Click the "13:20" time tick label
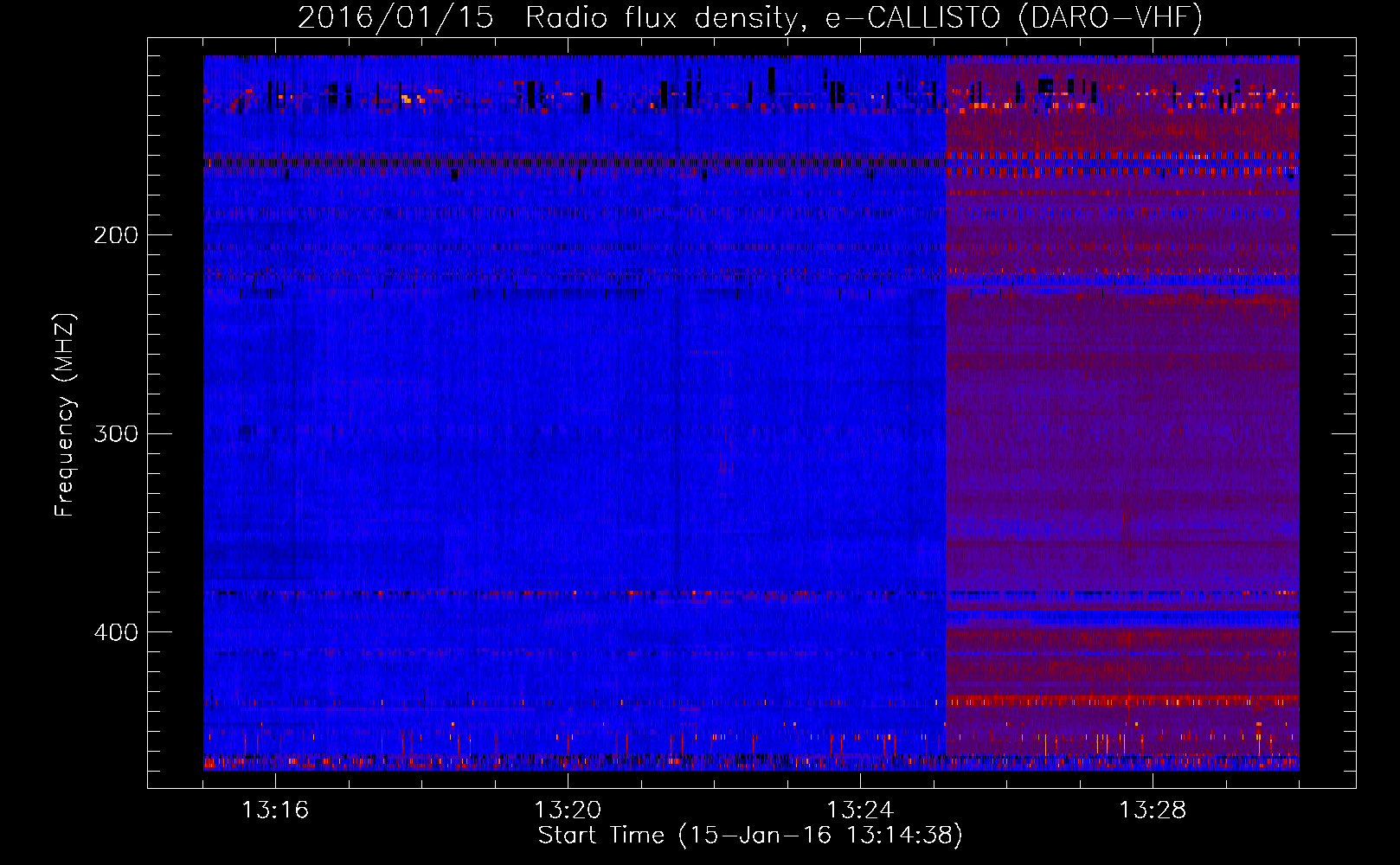The image size is (1400, 865). coord(568,811)
